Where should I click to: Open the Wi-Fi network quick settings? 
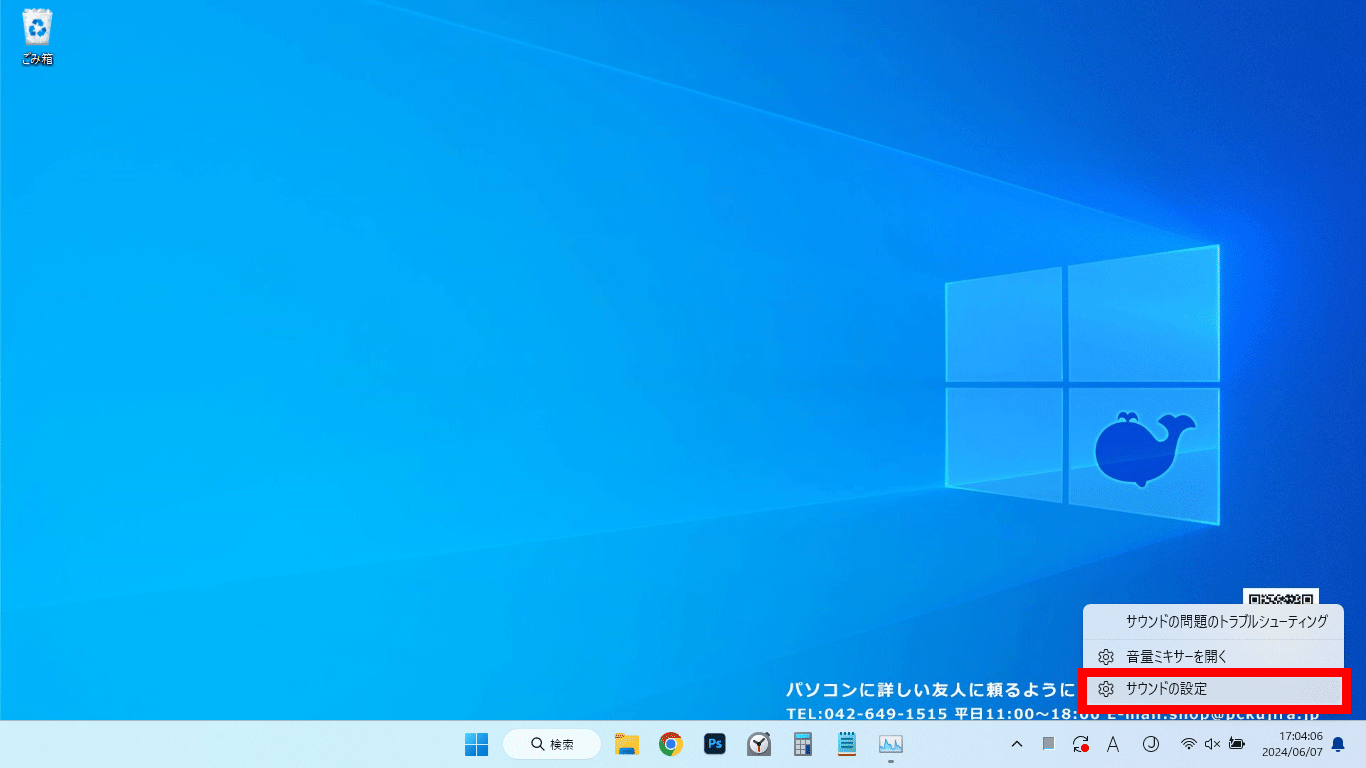(x=1188, y=744)
